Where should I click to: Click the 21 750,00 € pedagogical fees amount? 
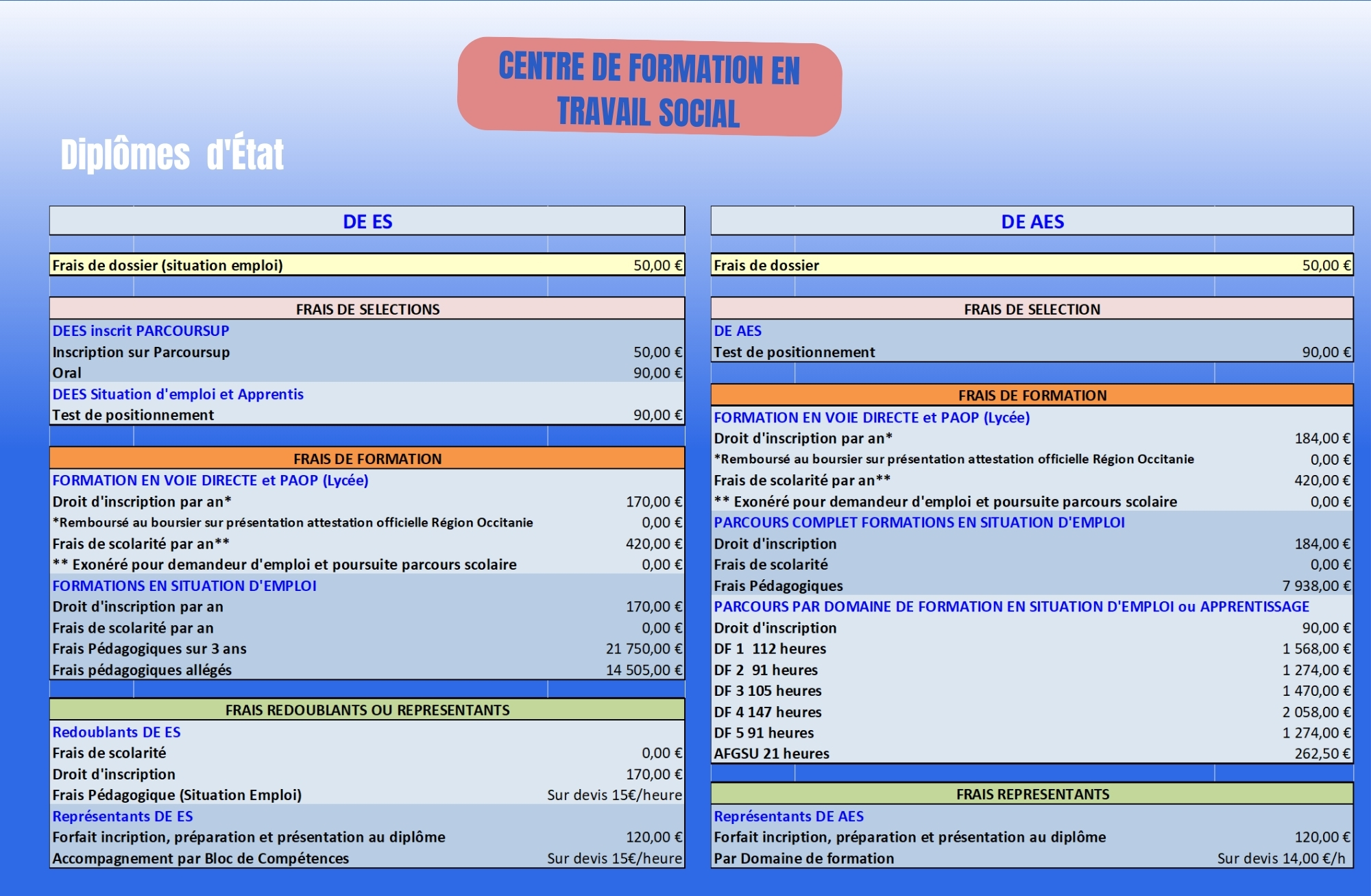coord(643,649)
